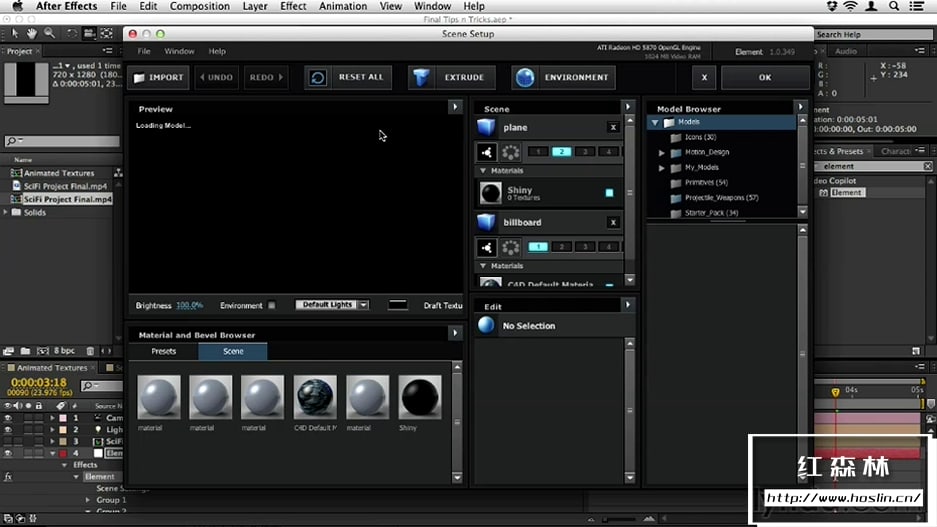Click plane's dotted circle icon
Image resolution: width=937 pixels, height=527 pixels.
510,152
